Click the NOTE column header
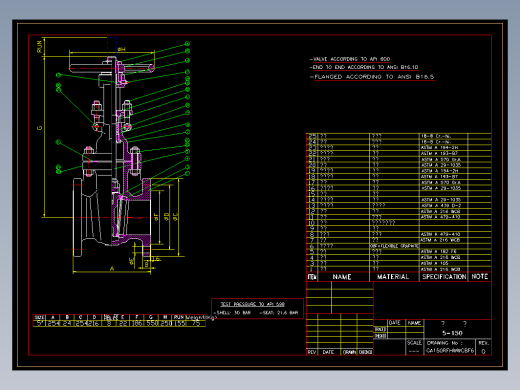 [480, 276]
